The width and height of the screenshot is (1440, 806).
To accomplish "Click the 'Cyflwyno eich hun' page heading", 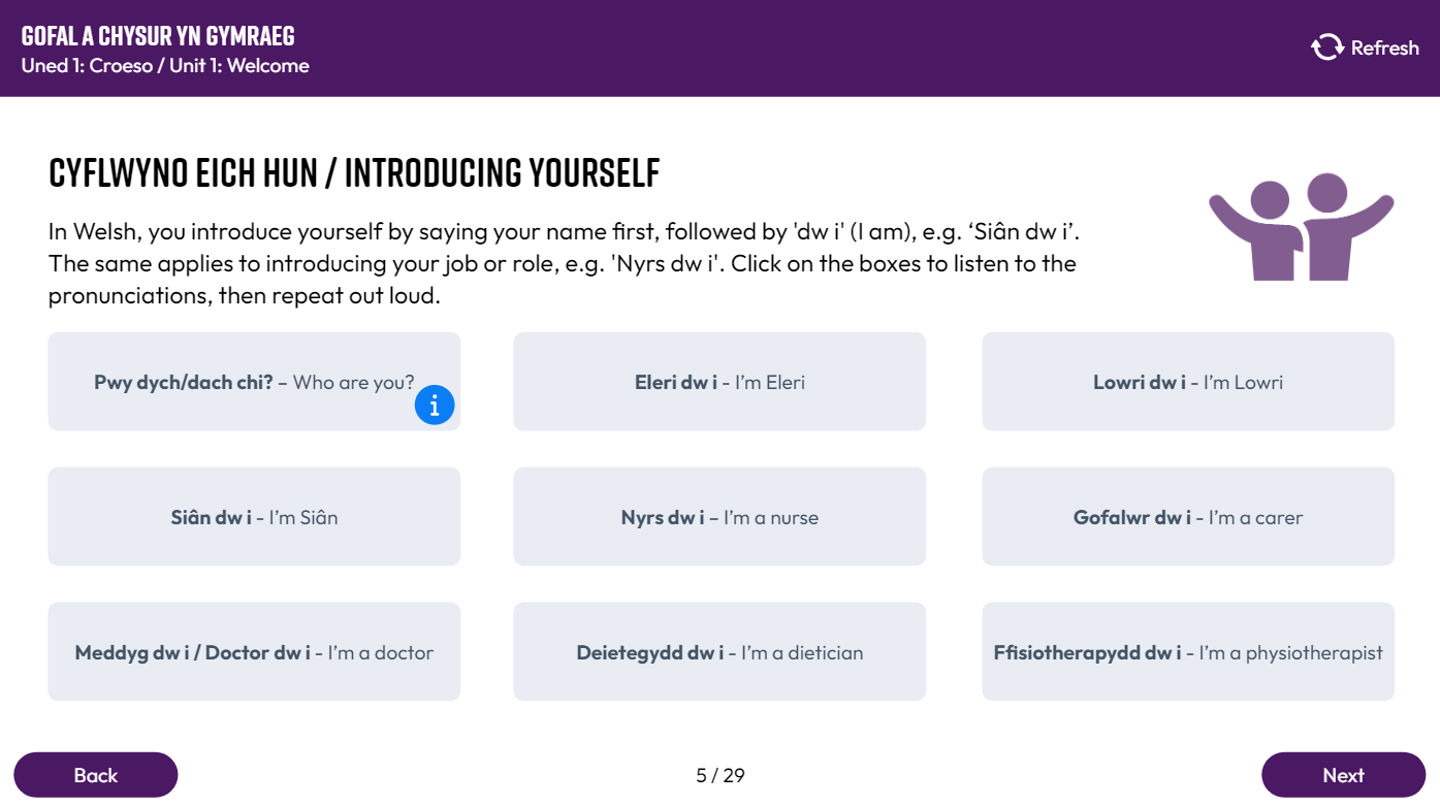I will (x=354, y=174).
